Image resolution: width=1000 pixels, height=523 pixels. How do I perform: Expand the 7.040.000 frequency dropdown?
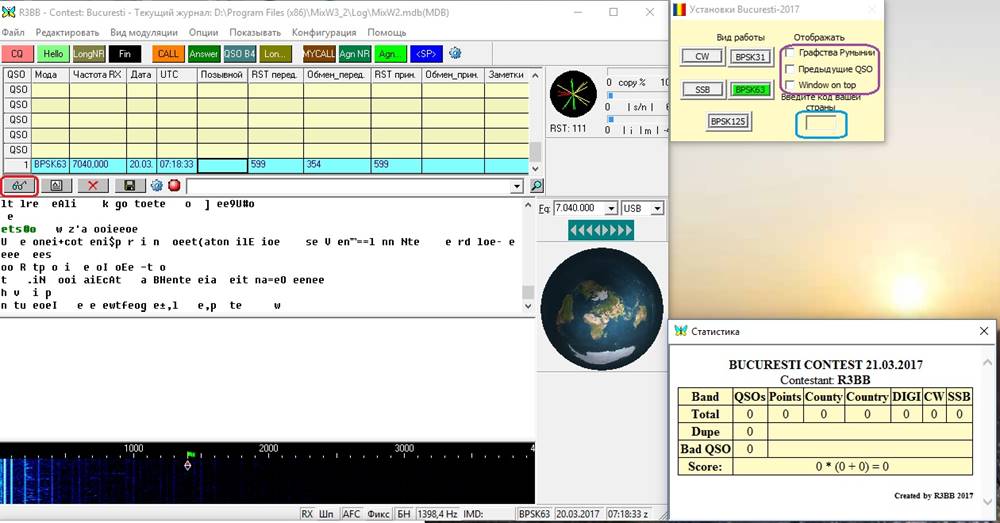[610, 208]
